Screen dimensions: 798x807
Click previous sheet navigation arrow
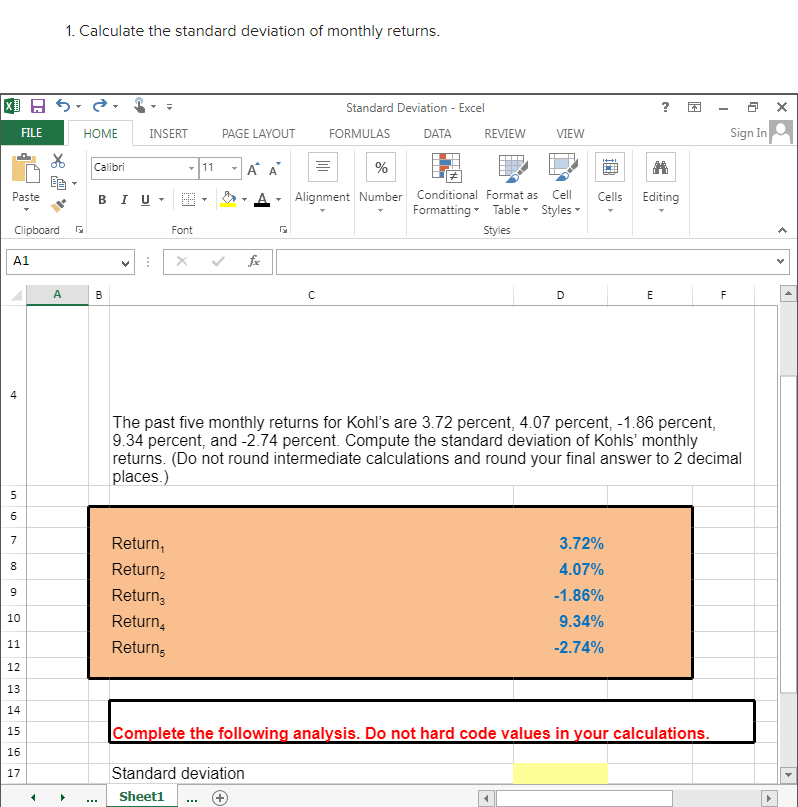33,798
